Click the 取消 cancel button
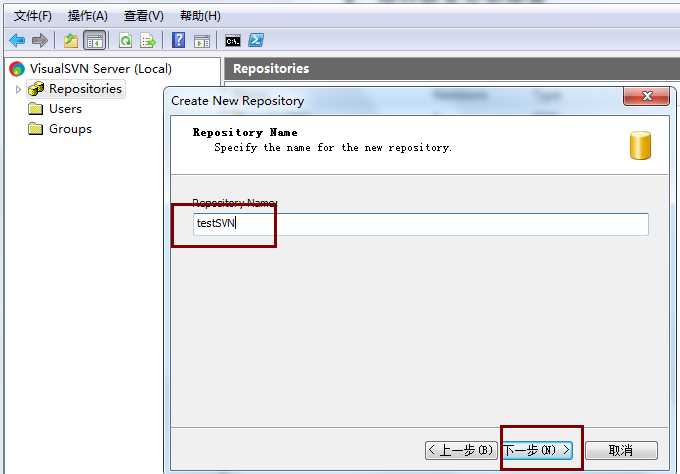The image size is (680, 474). (621, 450)
